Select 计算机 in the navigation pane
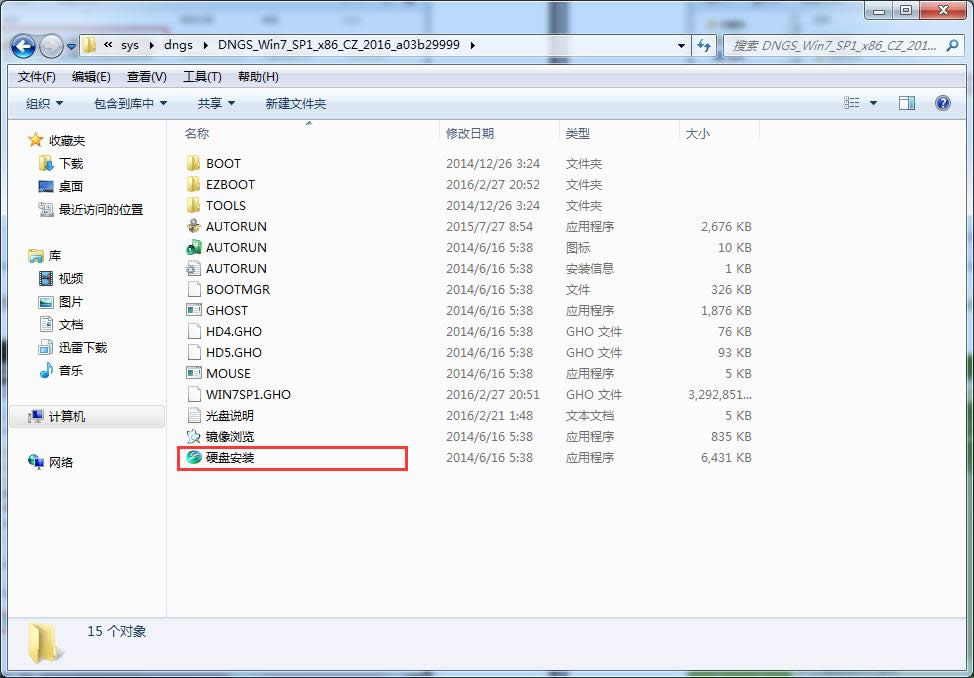 click(66, 417)
